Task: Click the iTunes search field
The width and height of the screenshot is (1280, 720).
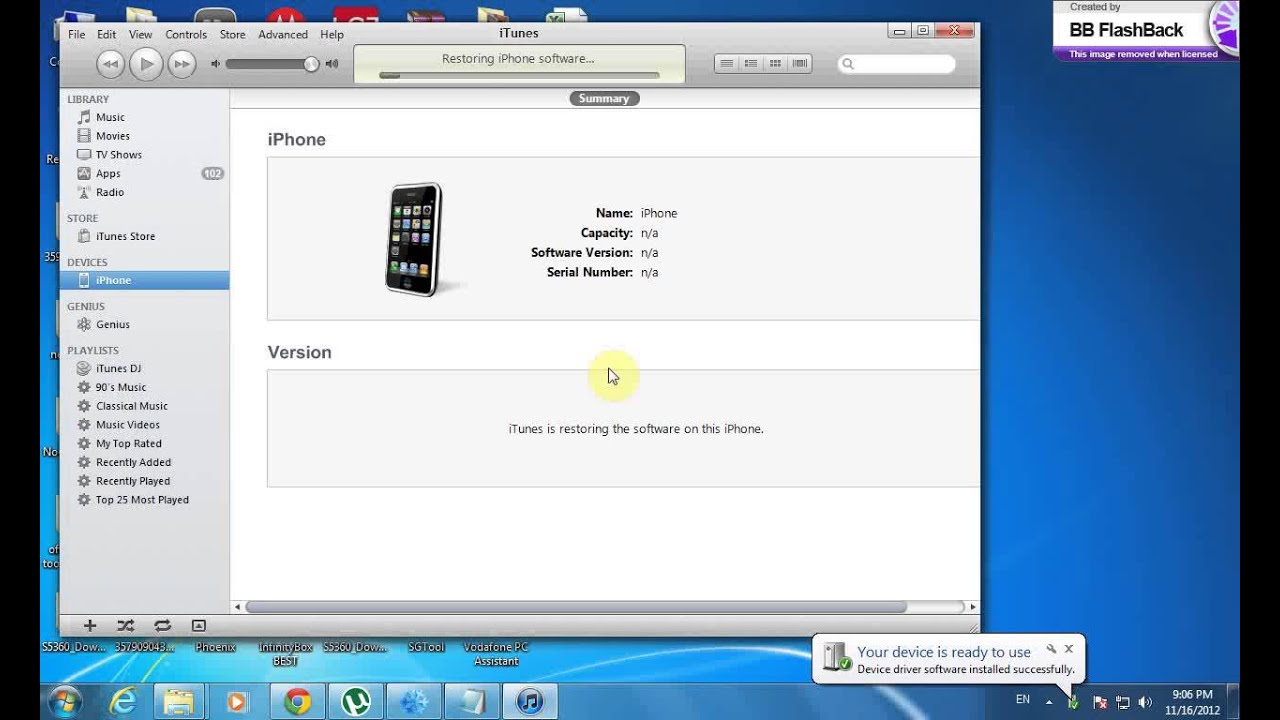Action: (896, 64)
